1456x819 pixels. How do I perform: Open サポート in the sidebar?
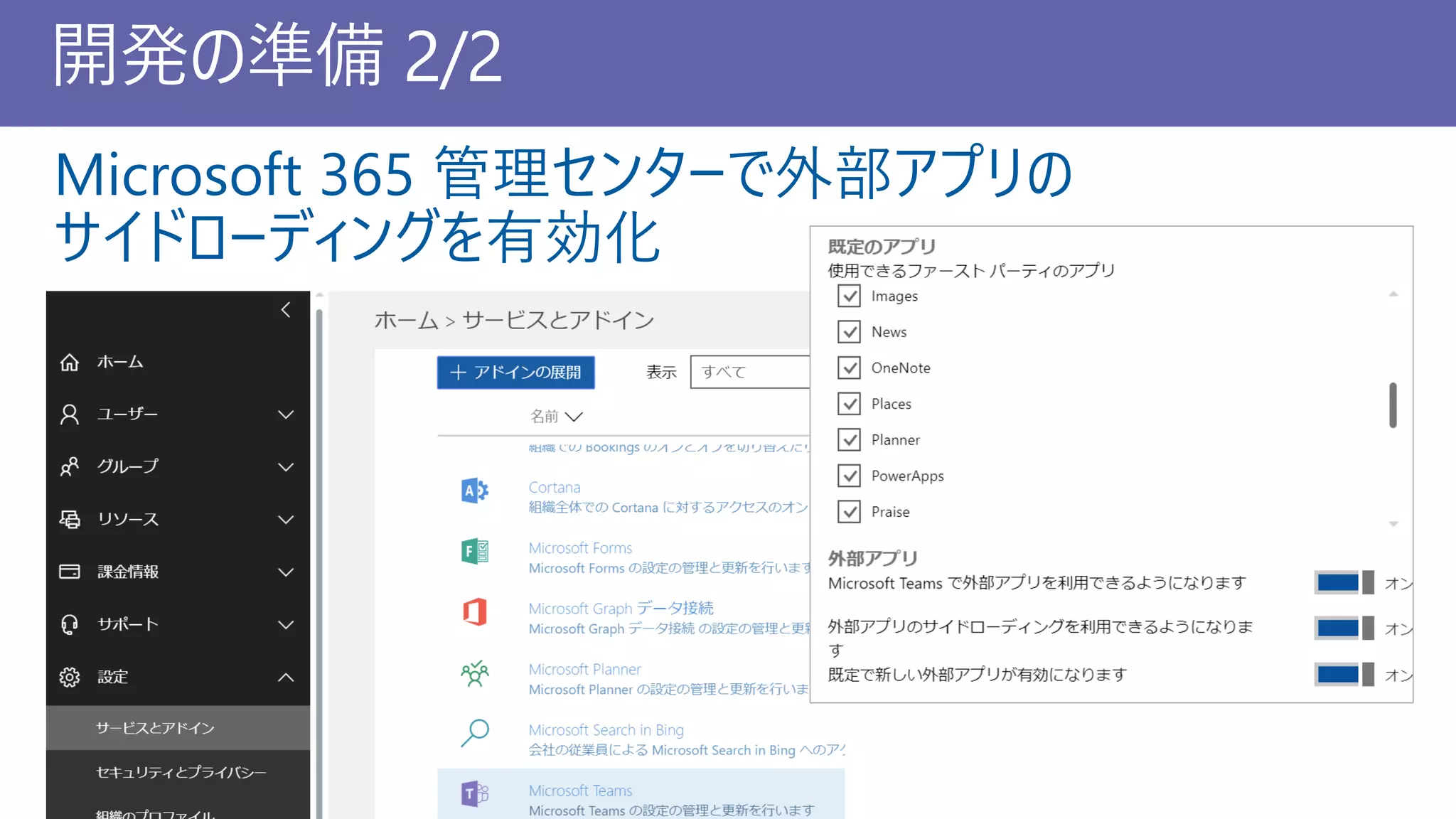click(128, 624)
